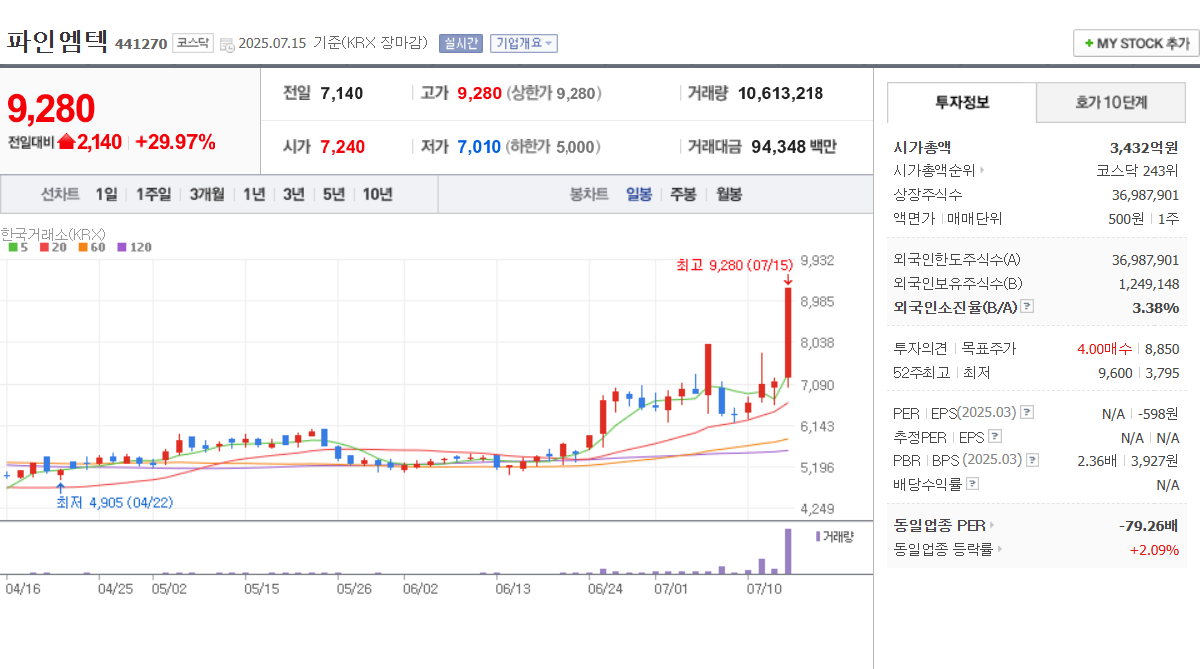Click the help icon next to 배당수익률
Screen dimensions: 1201x669
point(973,484)
